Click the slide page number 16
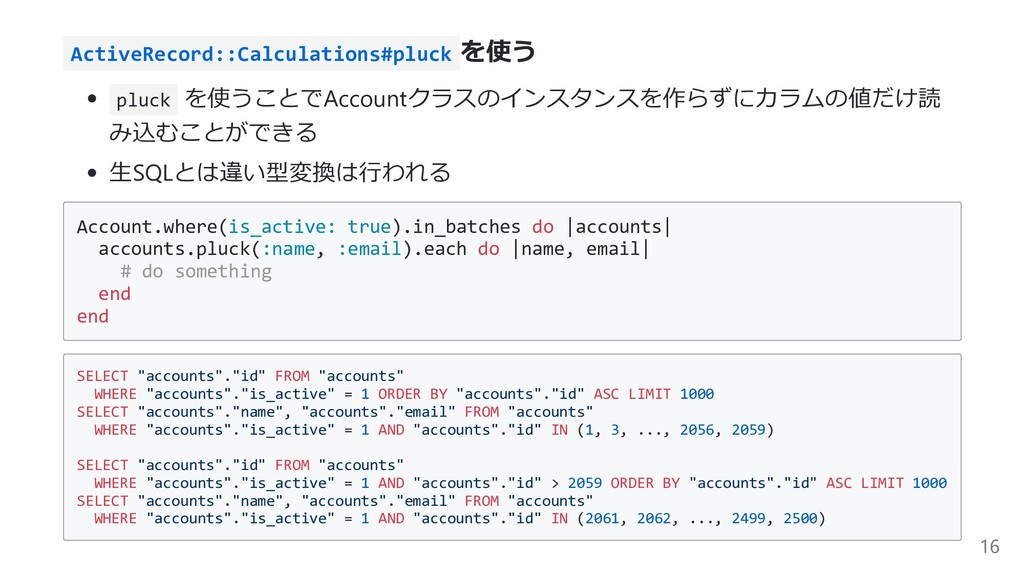The height and width of the screenshot is (576, 1024). [x=989, y=547]
